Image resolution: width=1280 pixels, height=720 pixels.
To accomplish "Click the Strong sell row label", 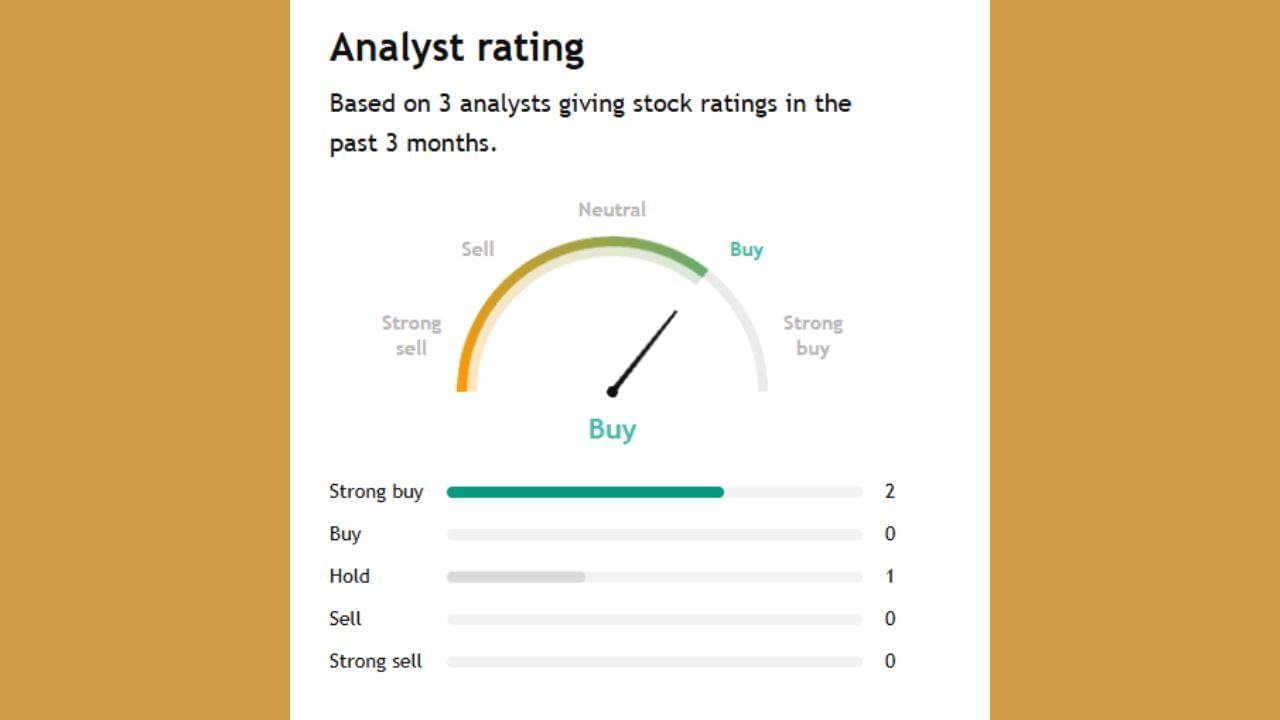I will [x=375, y=662].
